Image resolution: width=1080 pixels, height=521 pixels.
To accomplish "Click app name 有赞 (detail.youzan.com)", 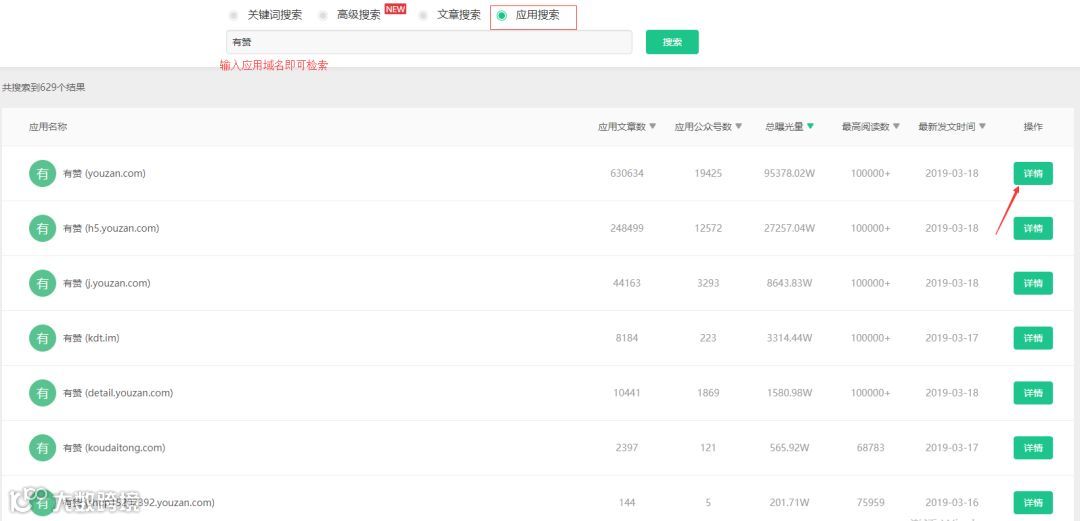I will [118, 393].
